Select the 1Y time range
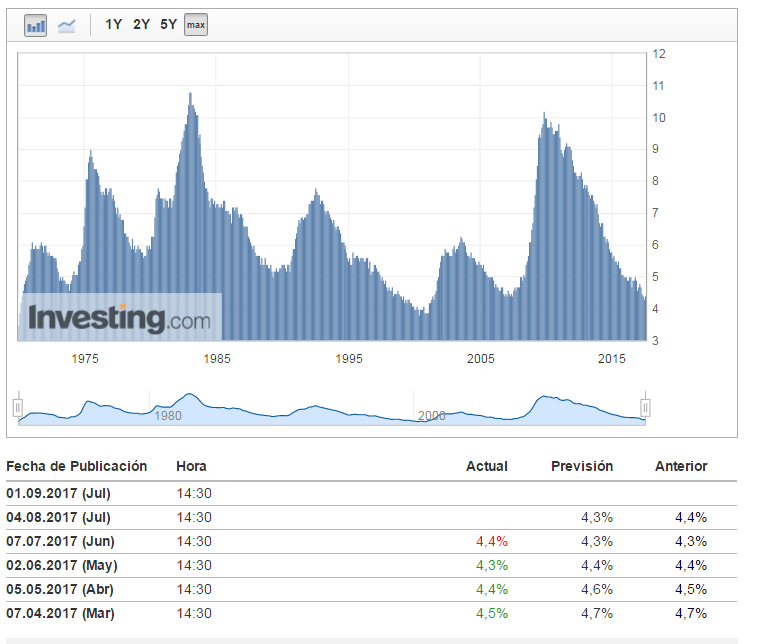Viewport: 757px width, 644px height. 114,24
